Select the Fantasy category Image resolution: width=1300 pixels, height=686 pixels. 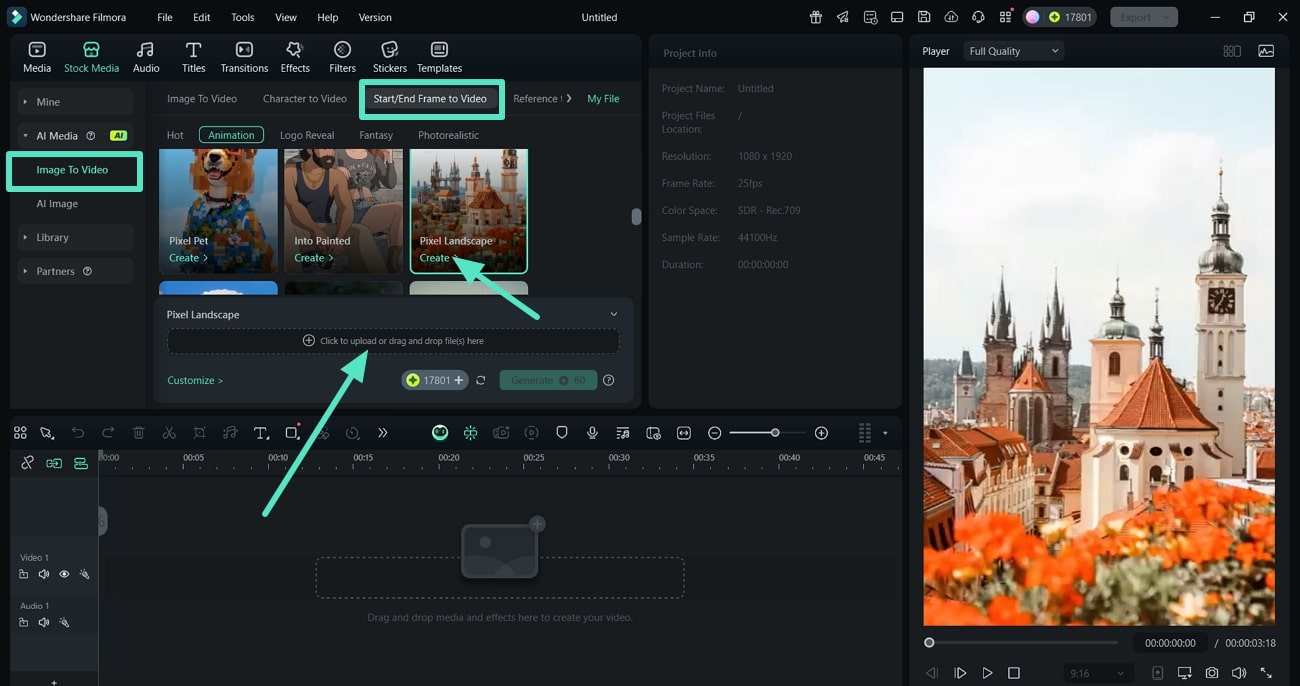(x=376, y=135)
